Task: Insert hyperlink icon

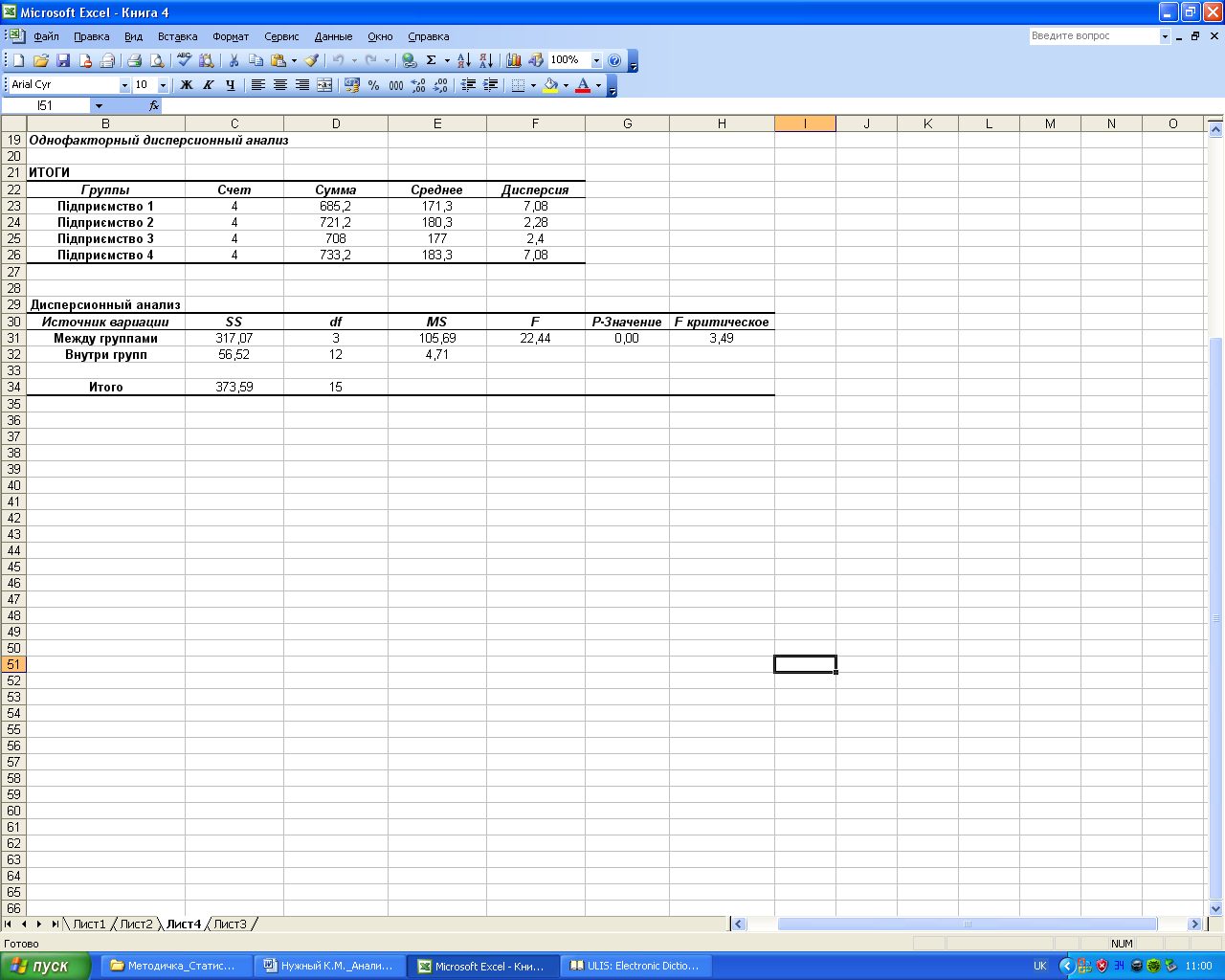Action: 410,60
